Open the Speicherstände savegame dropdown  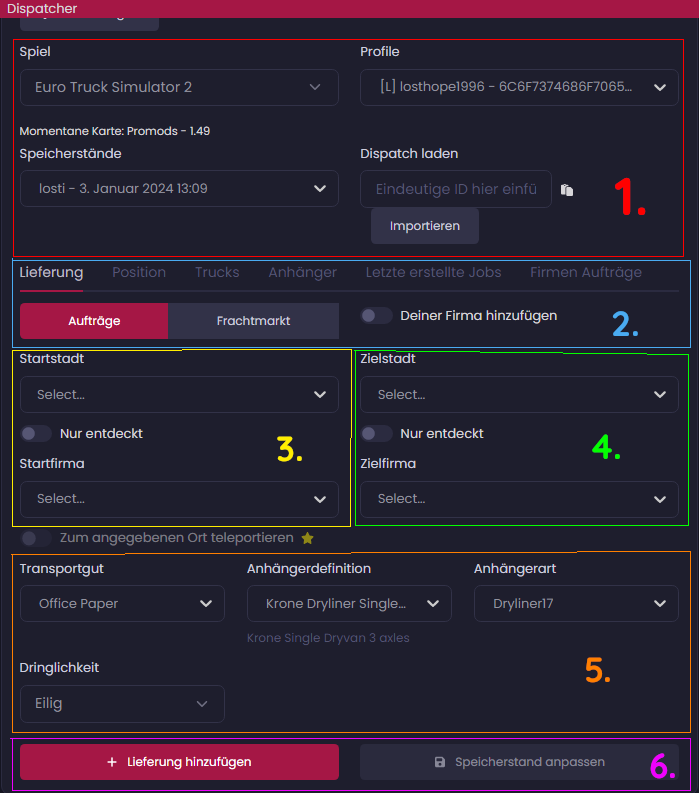click(x=179, y=189)
